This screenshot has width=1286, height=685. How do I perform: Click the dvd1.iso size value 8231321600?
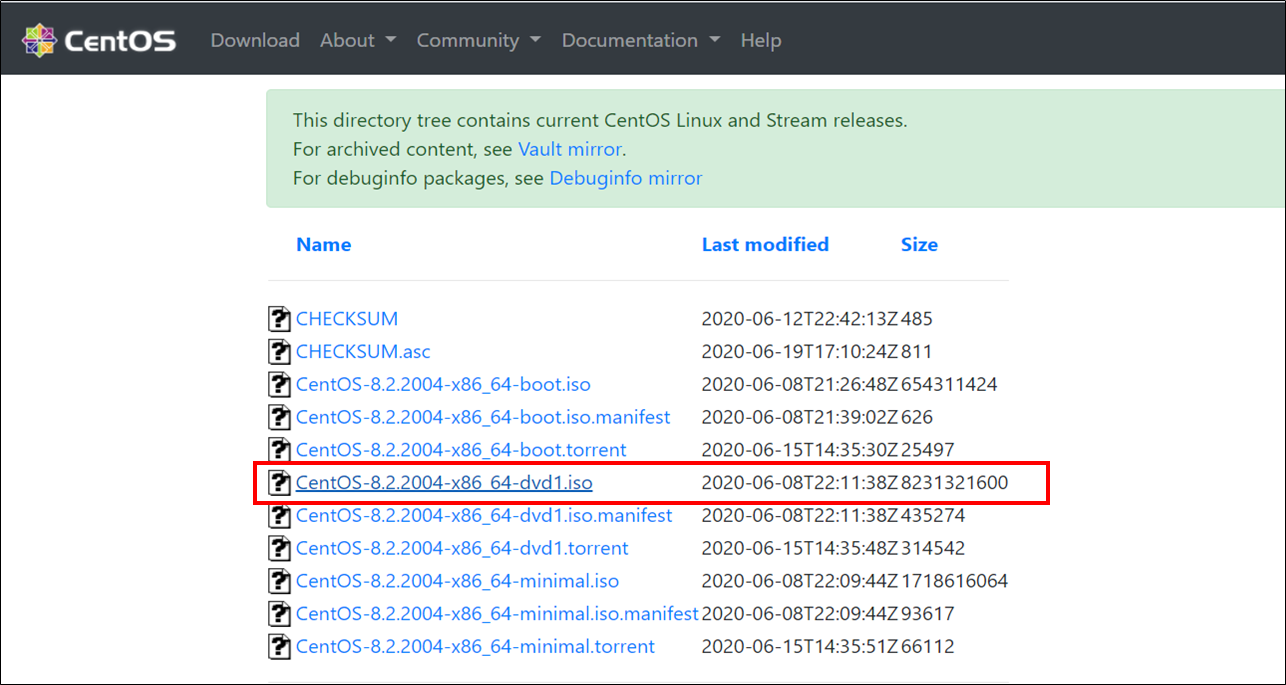[954, 483]
